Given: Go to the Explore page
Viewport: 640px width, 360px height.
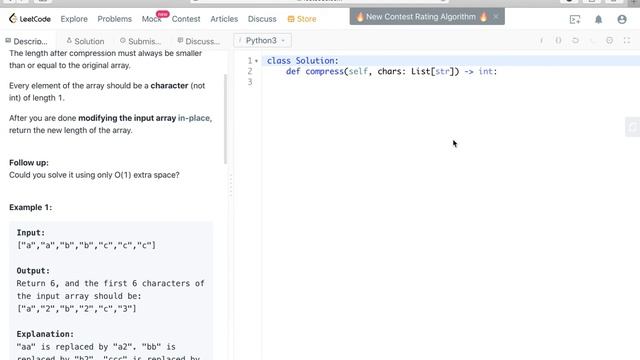Looking at the screenshot, I should pyautogui.click(x=74, y=19).
